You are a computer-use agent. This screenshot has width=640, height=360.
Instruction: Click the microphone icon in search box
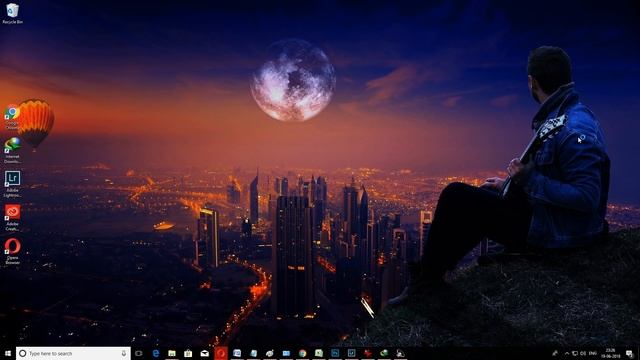(124, 353)
